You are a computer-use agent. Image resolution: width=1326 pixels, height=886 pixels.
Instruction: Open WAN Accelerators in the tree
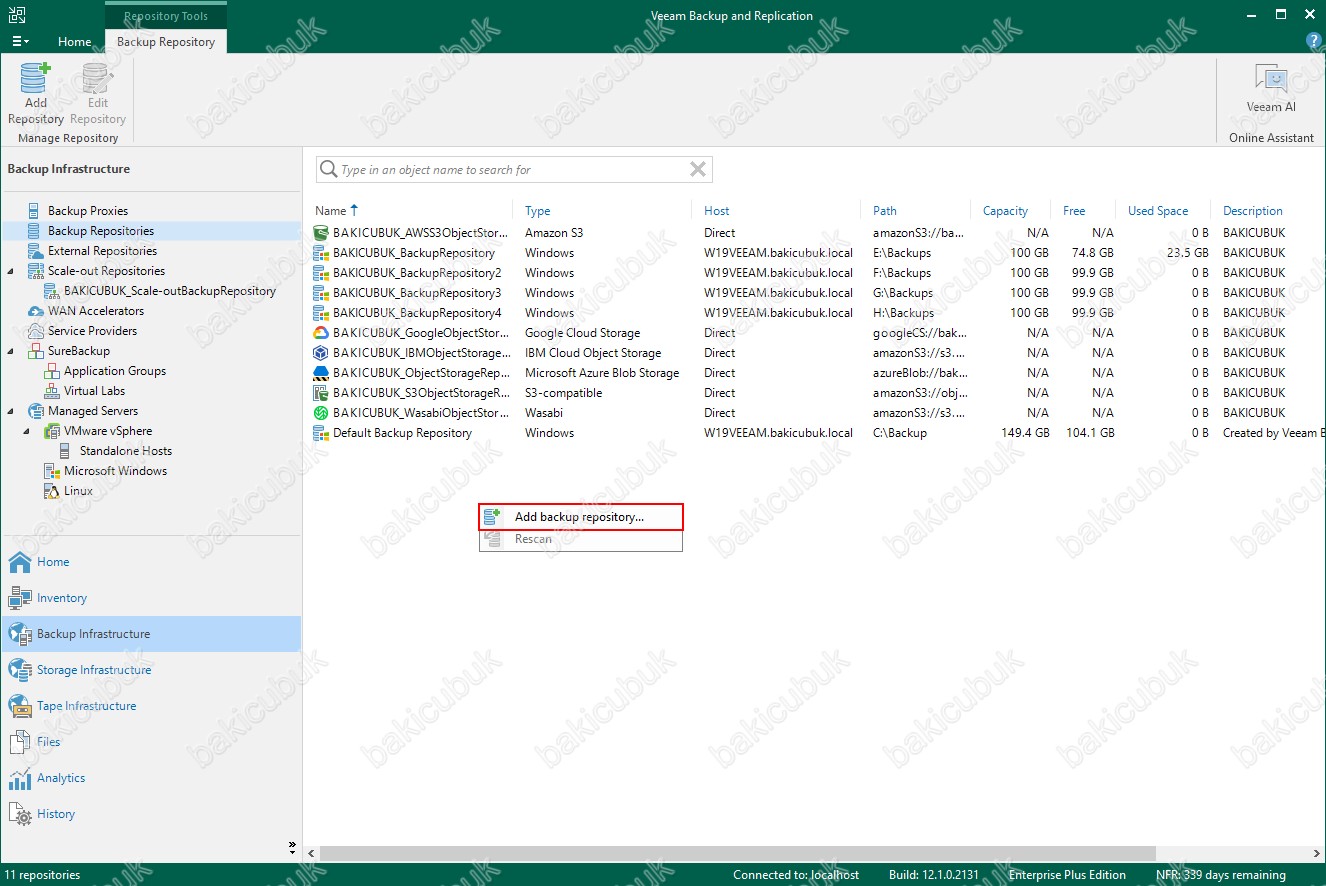click(96, 311)
